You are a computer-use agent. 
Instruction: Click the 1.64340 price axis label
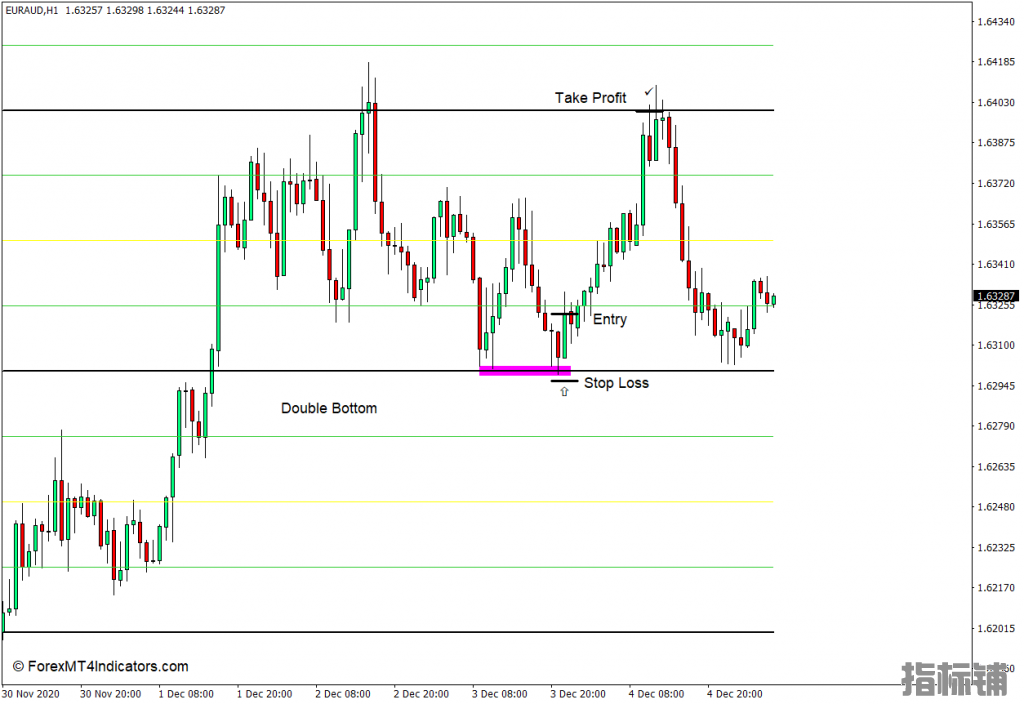click(996, 21)
